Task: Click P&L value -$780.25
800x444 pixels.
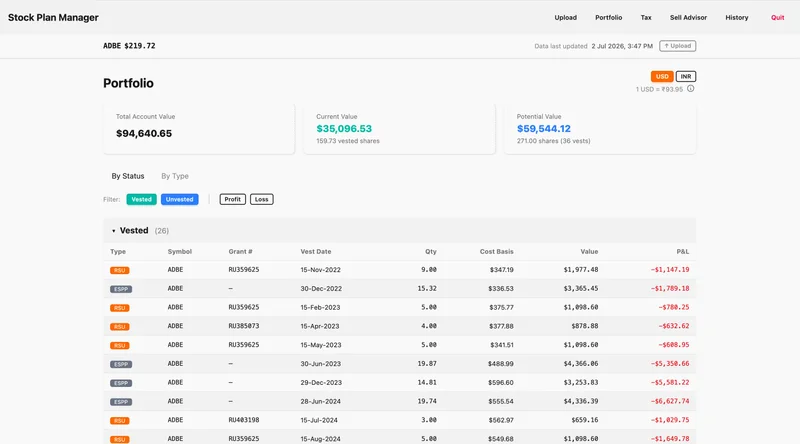Action: point(674,307)
